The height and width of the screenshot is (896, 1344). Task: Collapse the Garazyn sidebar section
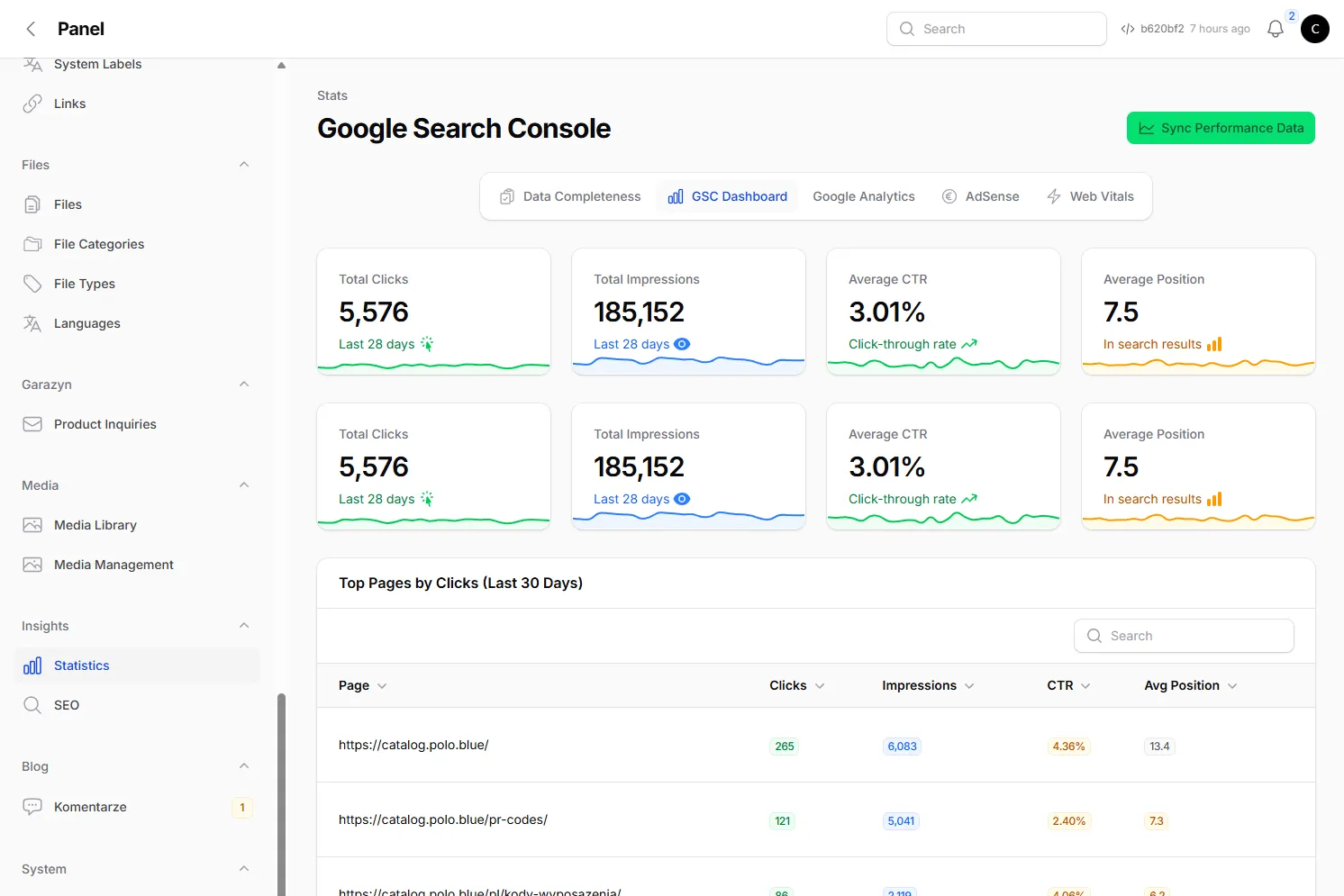[x=244, y=385]
